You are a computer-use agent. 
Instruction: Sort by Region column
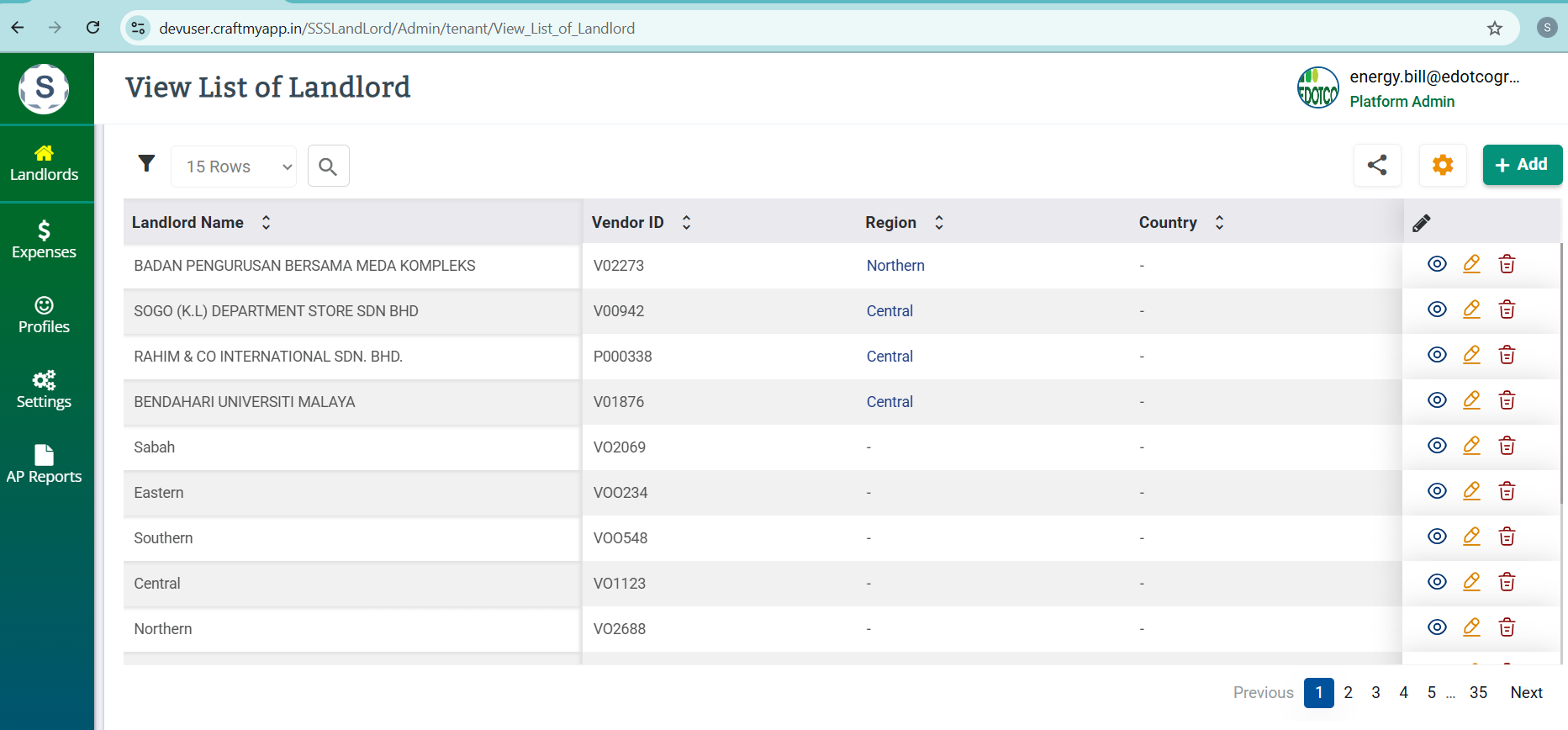pos(939,223)
